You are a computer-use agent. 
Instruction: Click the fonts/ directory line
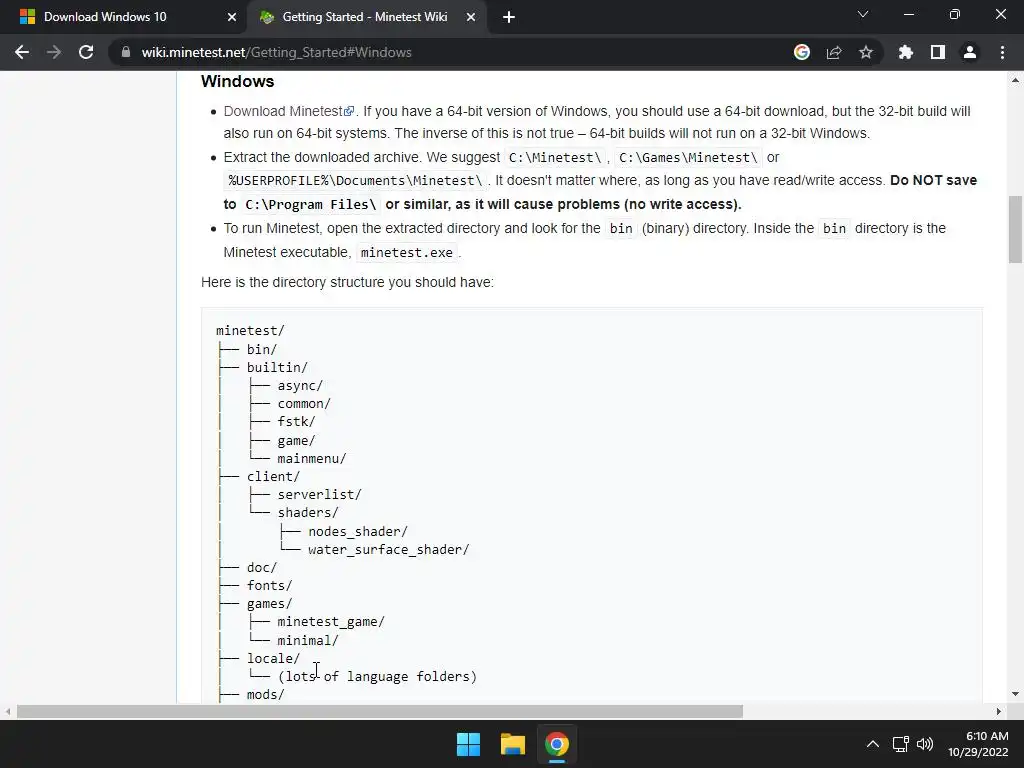pos(269,586)
